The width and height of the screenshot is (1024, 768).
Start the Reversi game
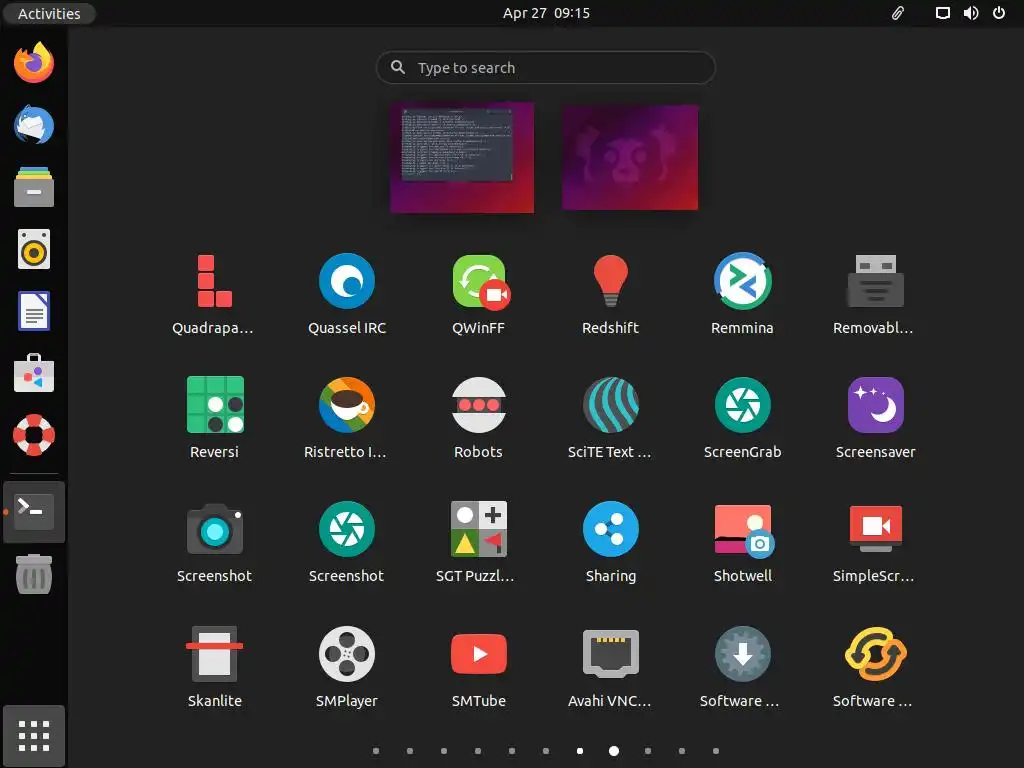point(214,419)
